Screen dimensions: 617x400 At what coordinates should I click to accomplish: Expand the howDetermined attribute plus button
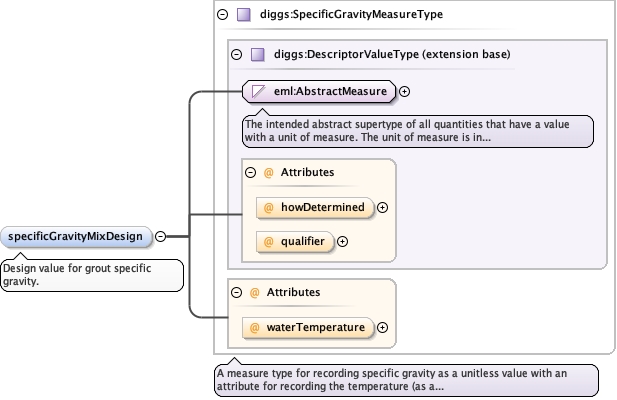tap(383, 208)
